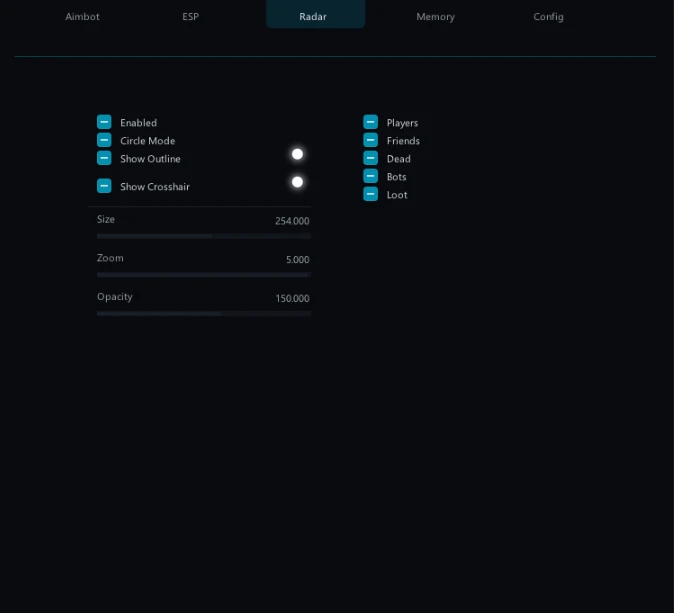Click the Zoom slider track
Image resolution: width=674 pixels, height=613 pixels.
[x=204, y=274]
